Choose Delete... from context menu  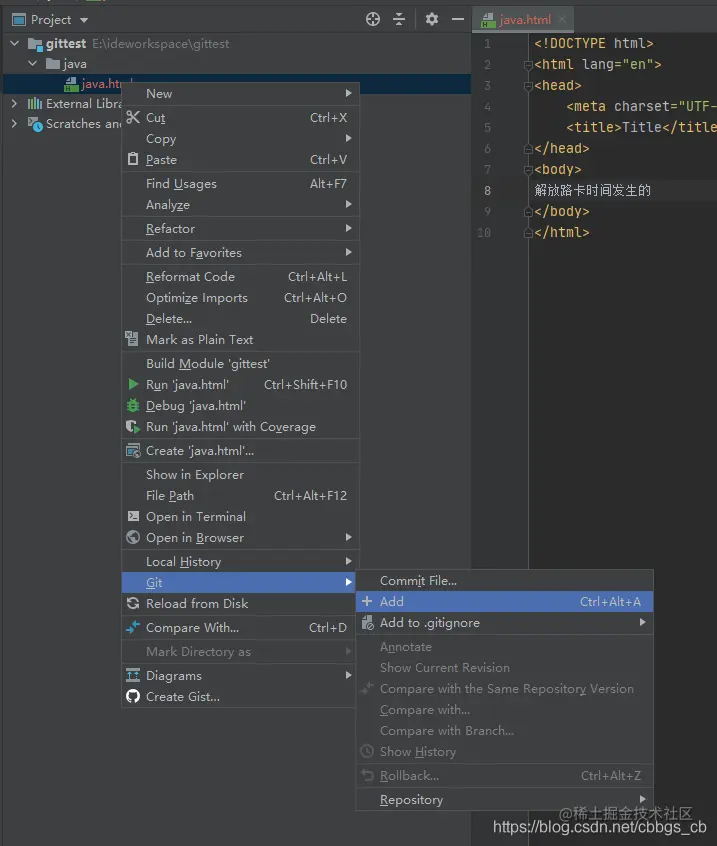point(241,318)
